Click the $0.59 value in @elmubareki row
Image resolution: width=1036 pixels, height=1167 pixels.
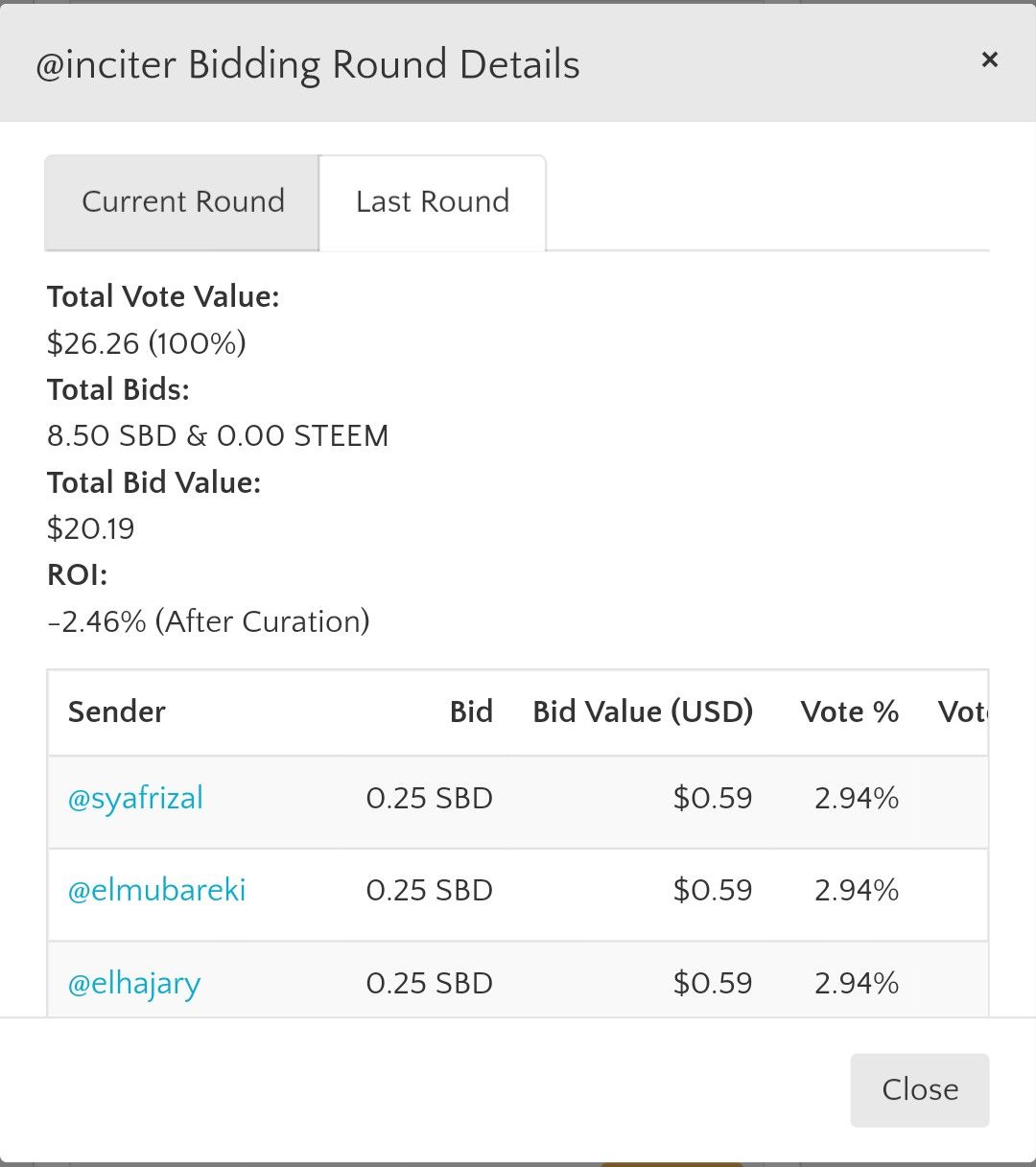pyautogui.click(x=713, y=890)
